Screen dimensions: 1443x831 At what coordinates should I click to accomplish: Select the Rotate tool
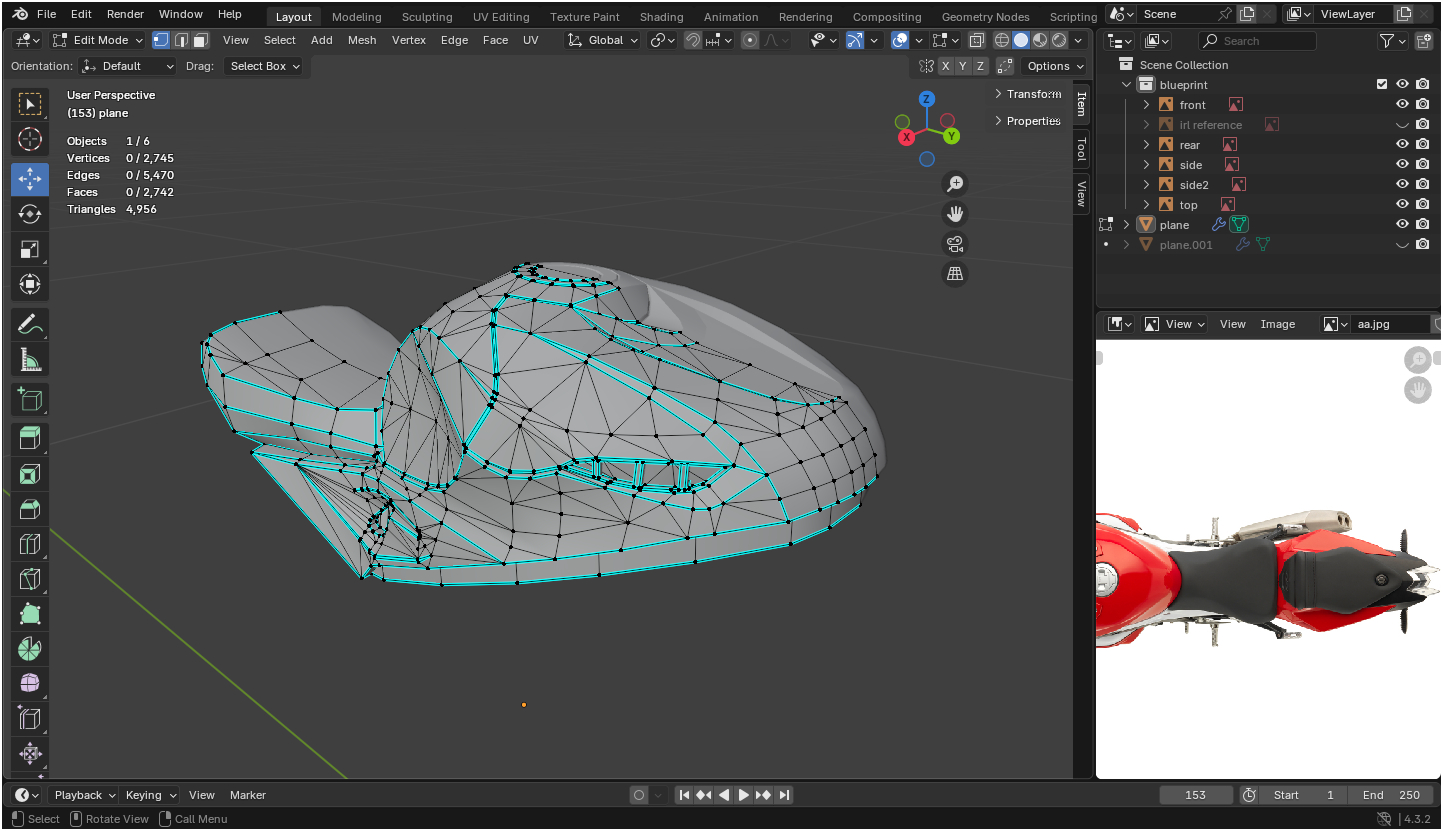pos(30,214)
